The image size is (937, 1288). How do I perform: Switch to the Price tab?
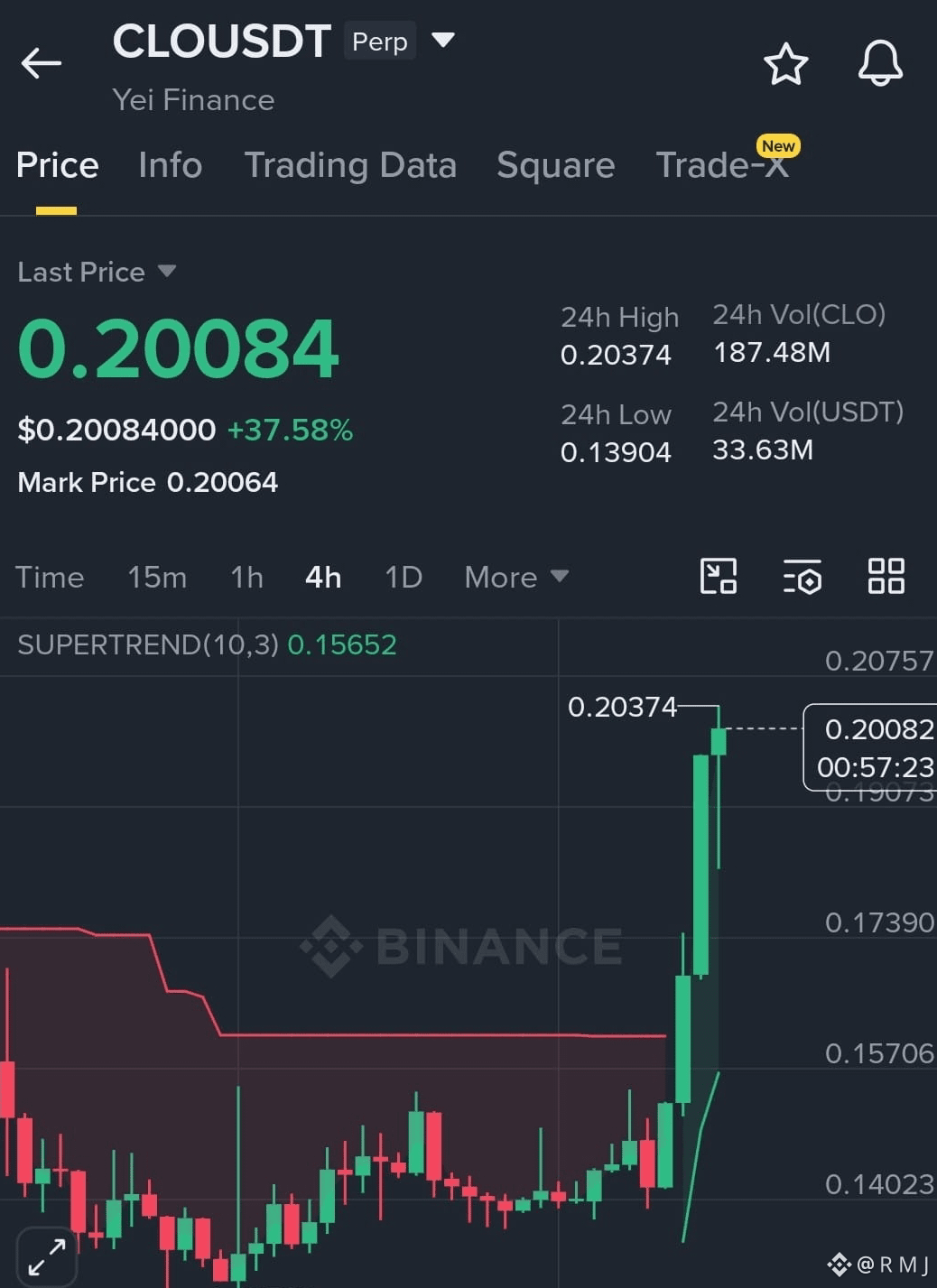pyautogui.click(x=57, y=165)
